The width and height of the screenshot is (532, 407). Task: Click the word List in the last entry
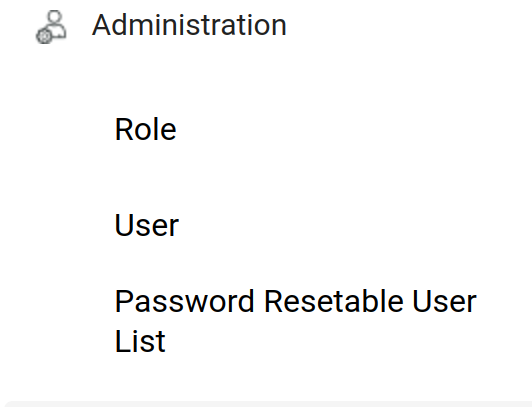pyautogui.click(x=140, y=341)
